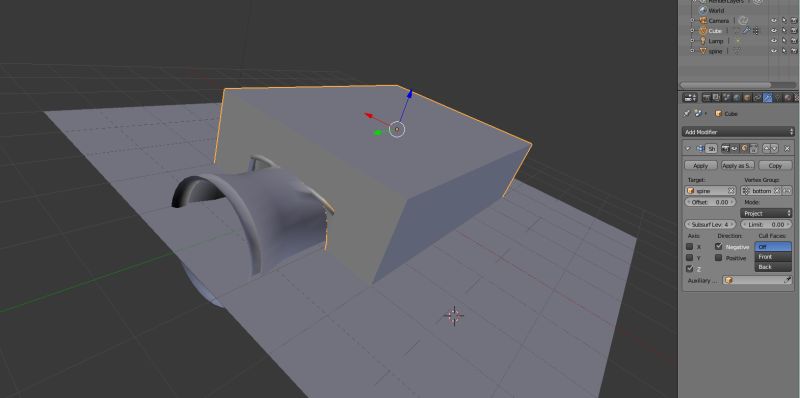Enable the Positive direction checkbox
The height and width of the screenshot is (398, 800).
click(x=718, y=258)
